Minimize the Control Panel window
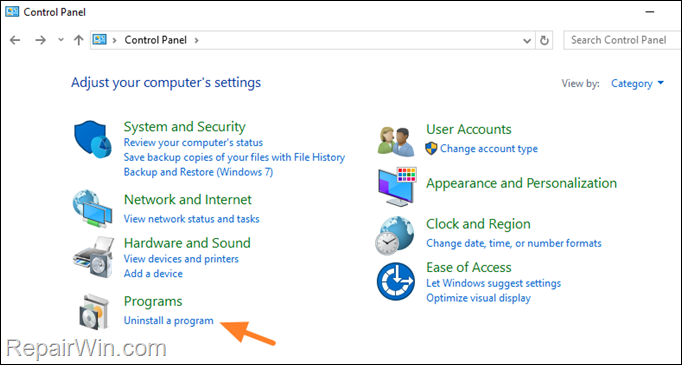 pyautogui.click(x=650, y=12)
